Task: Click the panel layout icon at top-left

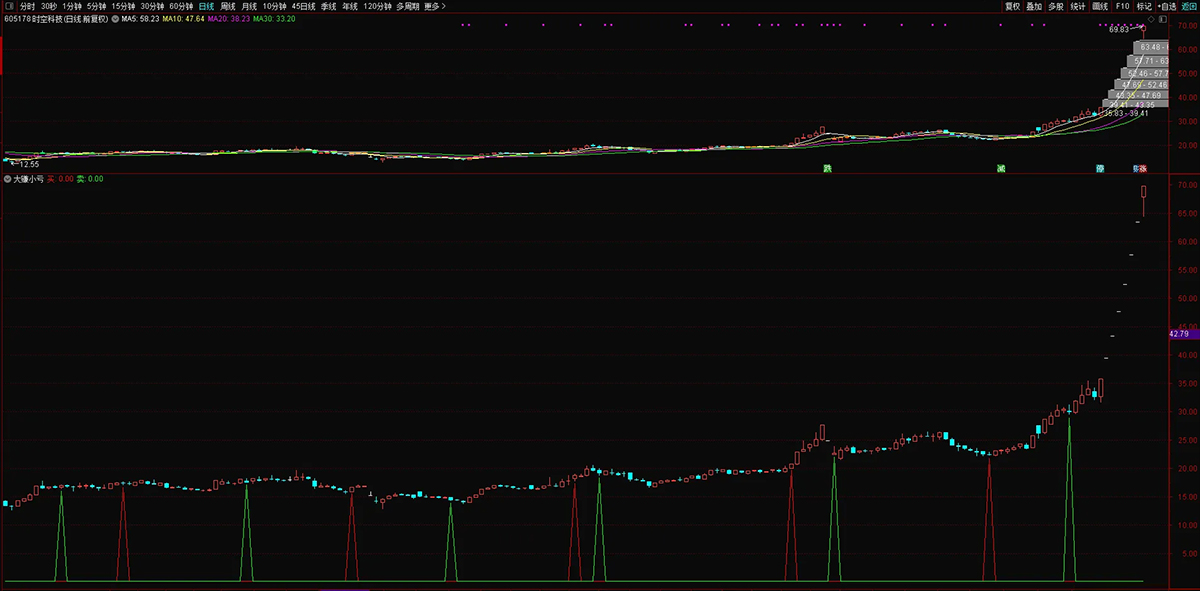Action: pyautogui.click(x=8, y=6)
